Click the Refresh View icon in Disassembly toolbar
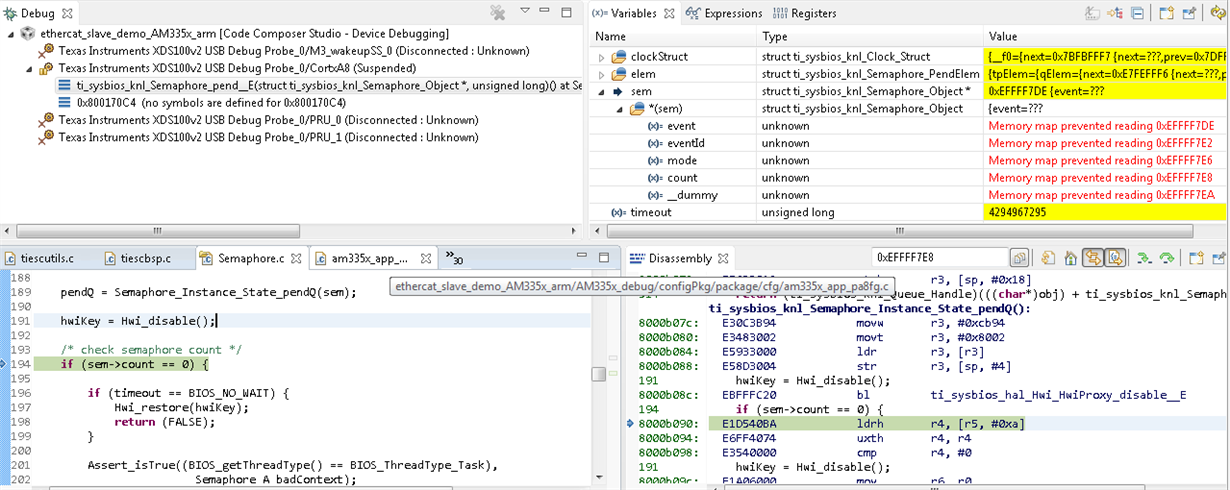 (1048, 257)
